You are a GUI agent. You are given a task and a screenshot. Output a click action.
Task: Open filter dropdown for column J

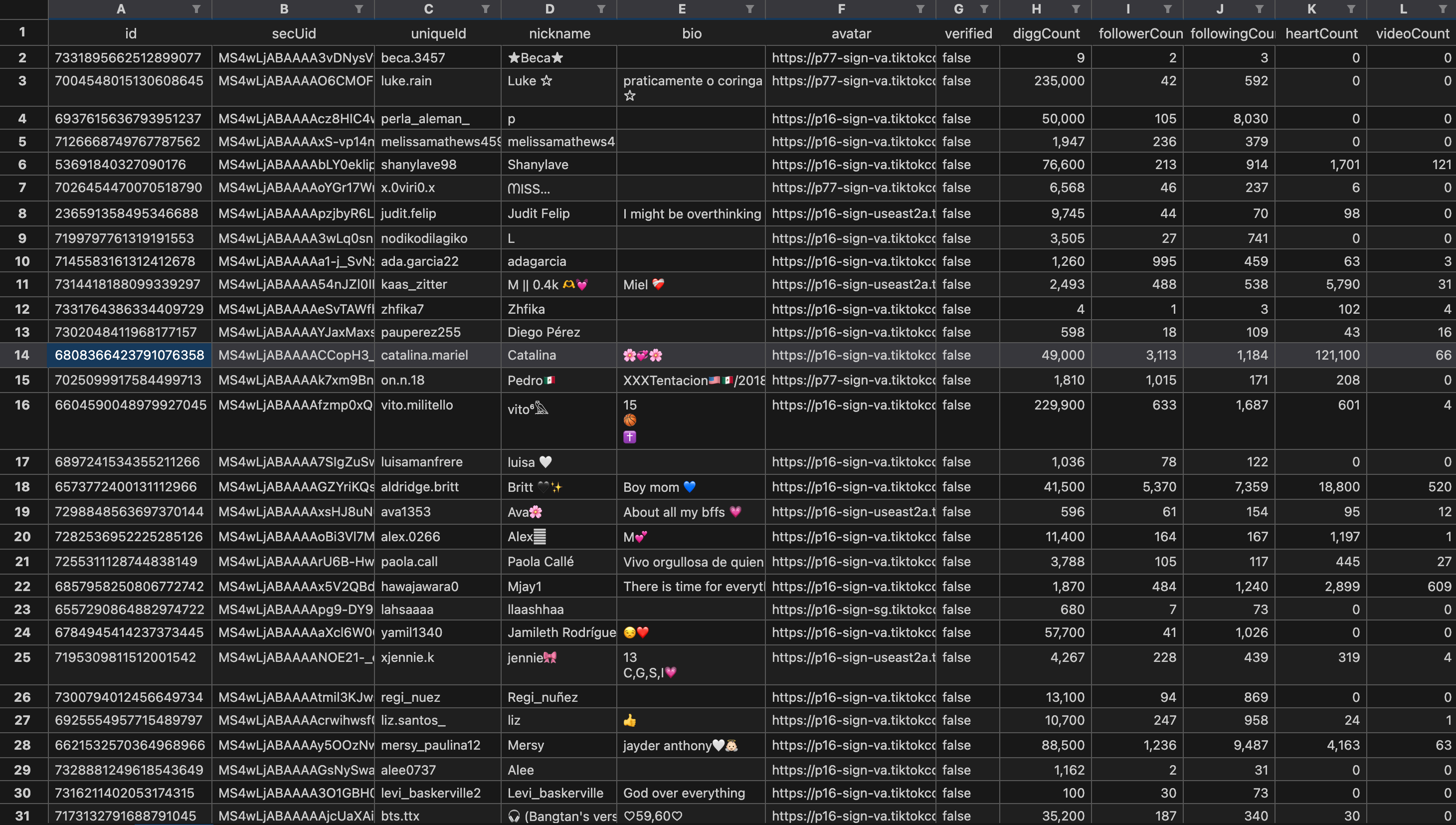point(1260,9)
